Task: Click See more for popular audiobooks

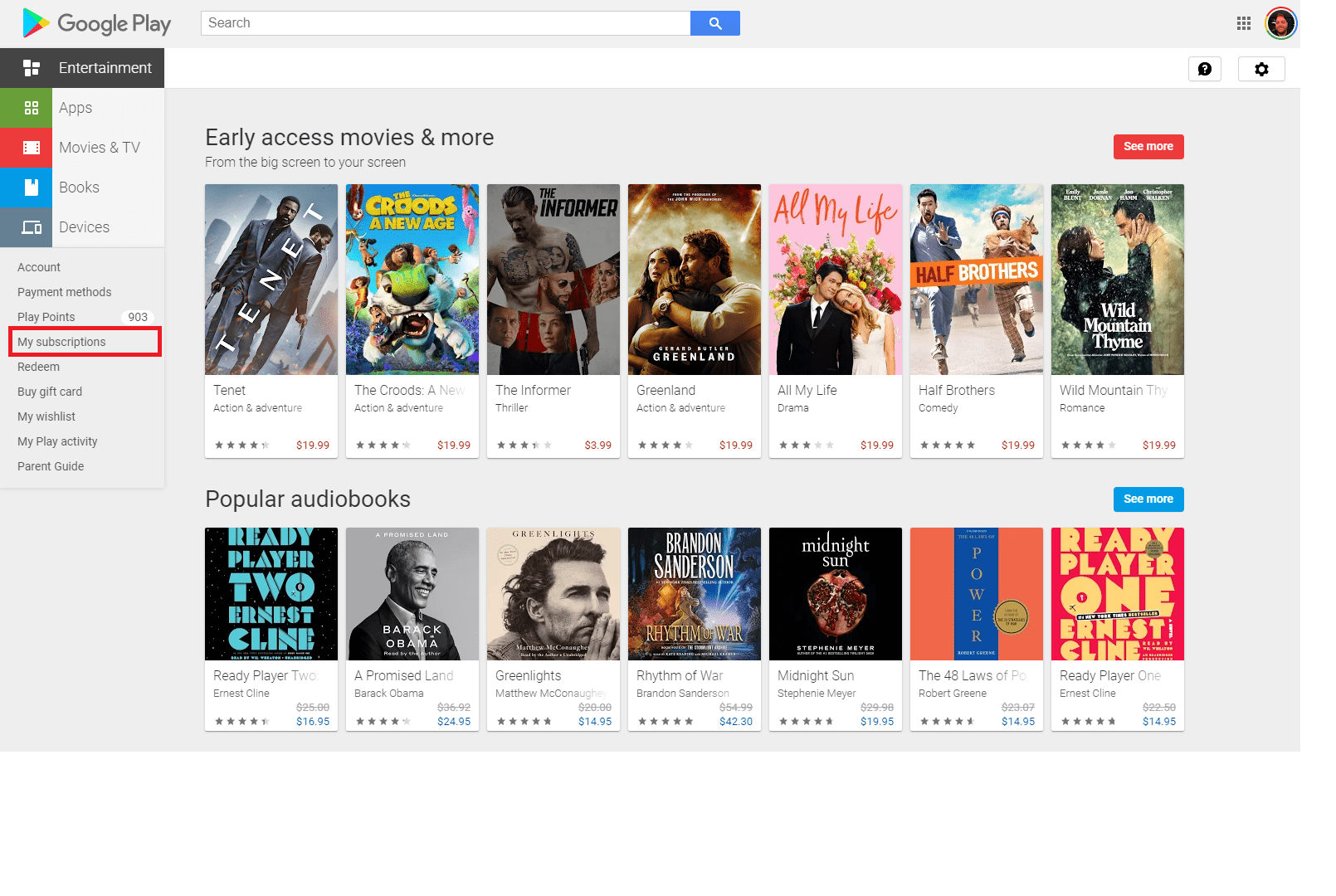Action: tap(1148, 499)
